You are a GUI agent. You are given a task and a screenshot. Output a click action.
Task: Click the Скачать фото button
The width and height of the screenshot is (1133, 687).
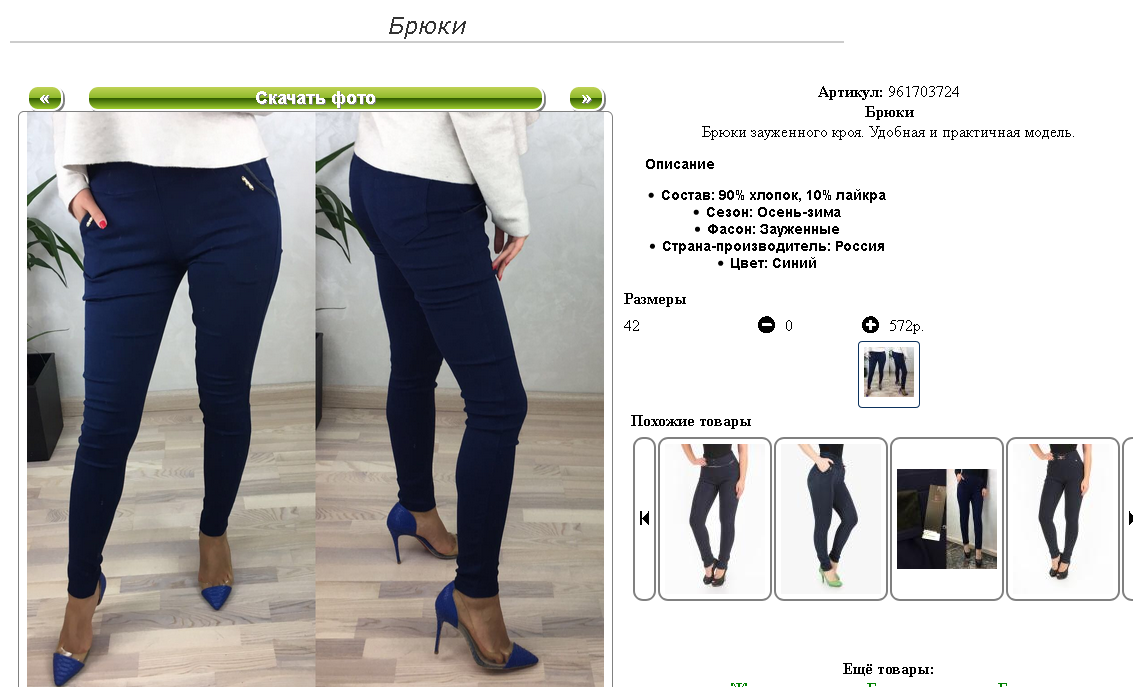316,98
